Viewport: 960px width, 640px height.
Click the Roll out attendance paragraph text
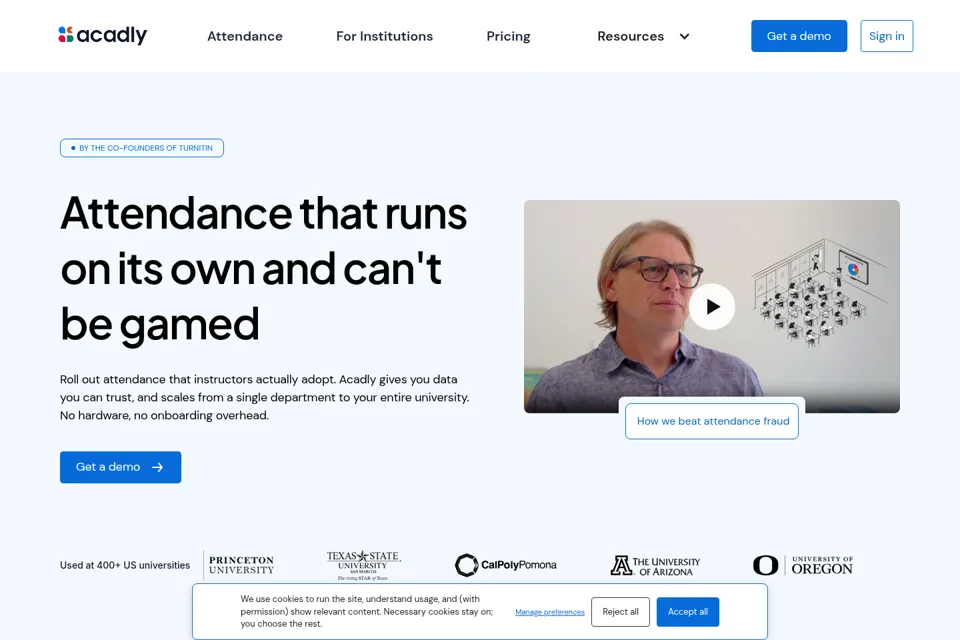point(264,397)
